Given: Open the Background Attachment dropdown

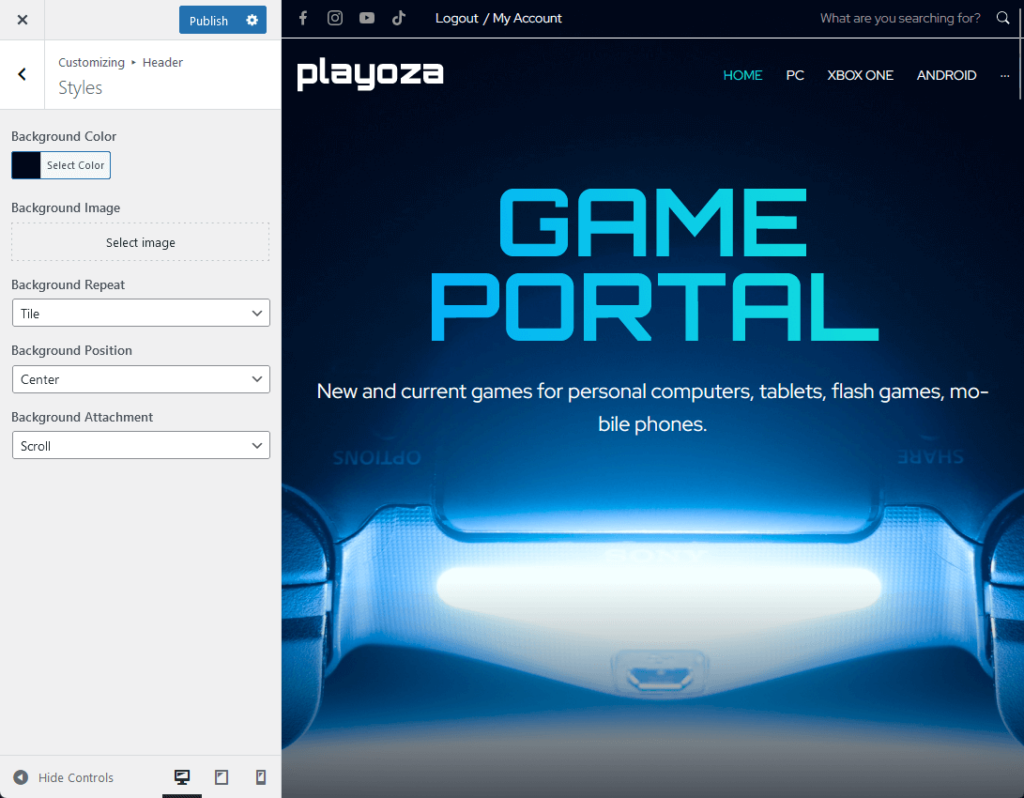Looking at the screenshot, I should 140,446.
